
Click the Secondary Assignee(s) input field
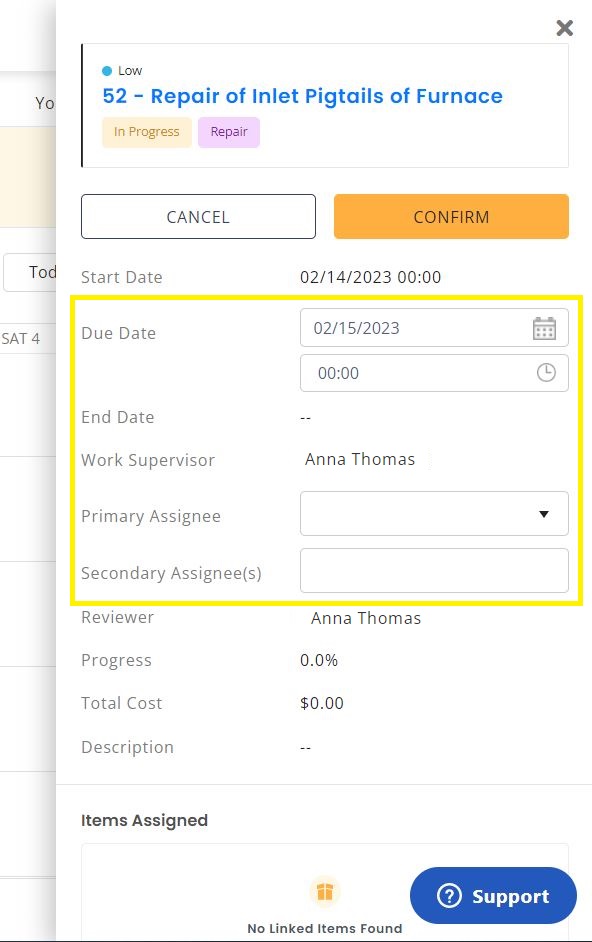pyautogui.click(x=434, y=570)
